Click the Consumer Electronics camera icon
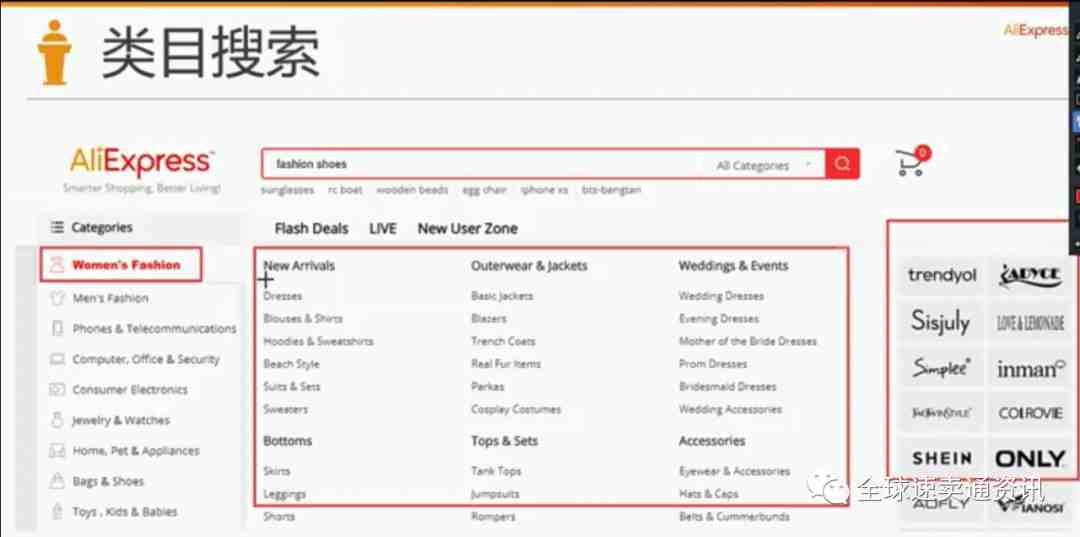Screen dimensions: 1080x537 58,390
